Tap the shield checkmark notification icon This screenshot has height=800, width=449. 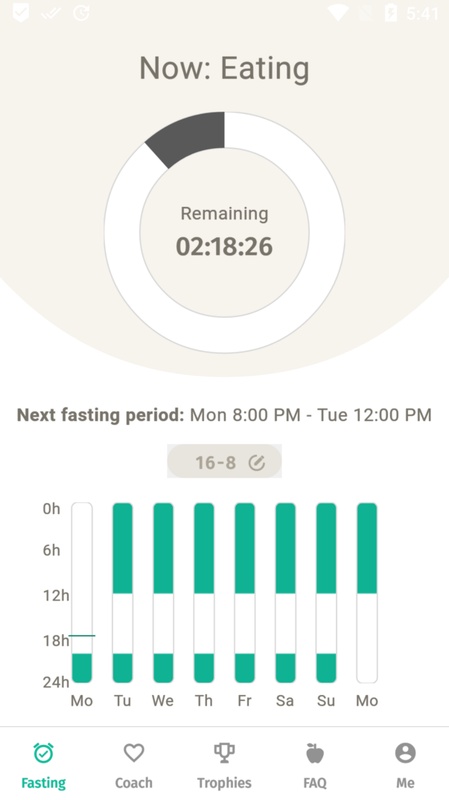[x=21, y=13]
